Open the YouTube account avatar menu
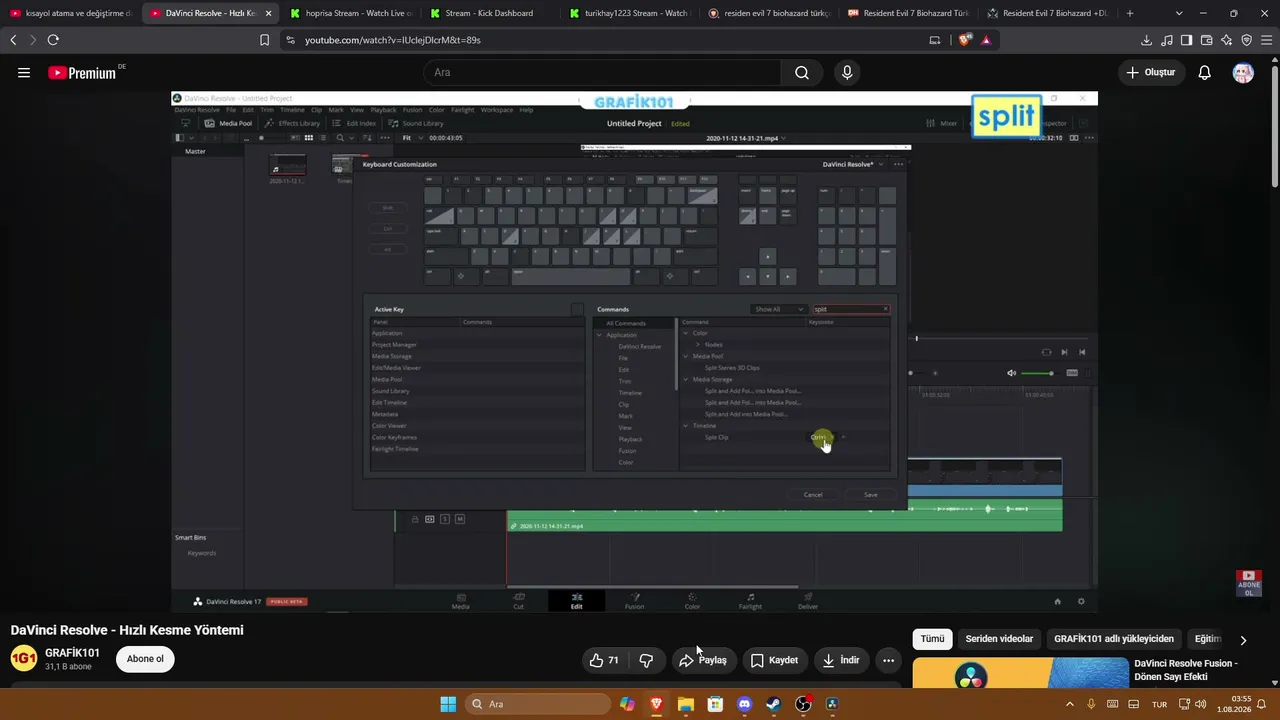 pyautogui.click(x=1243, y=72)
